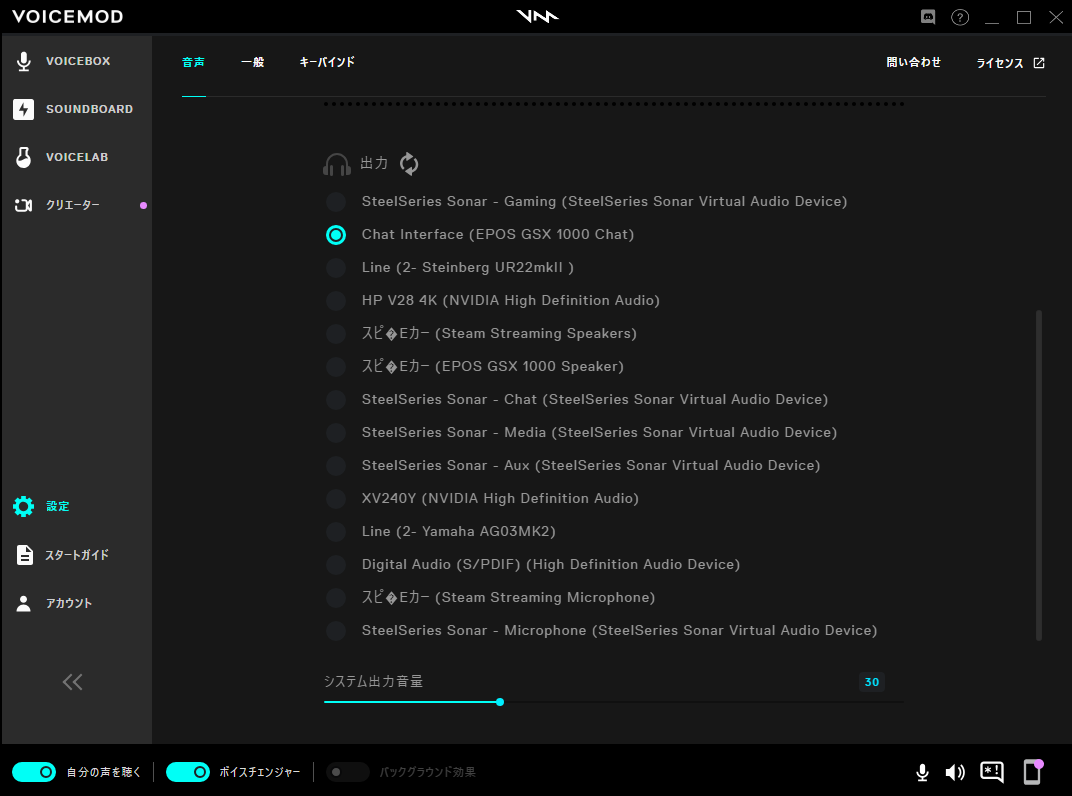Click the 問い合わせ contact link
This screenshot has height=796, width=1072.
(913, 62)
